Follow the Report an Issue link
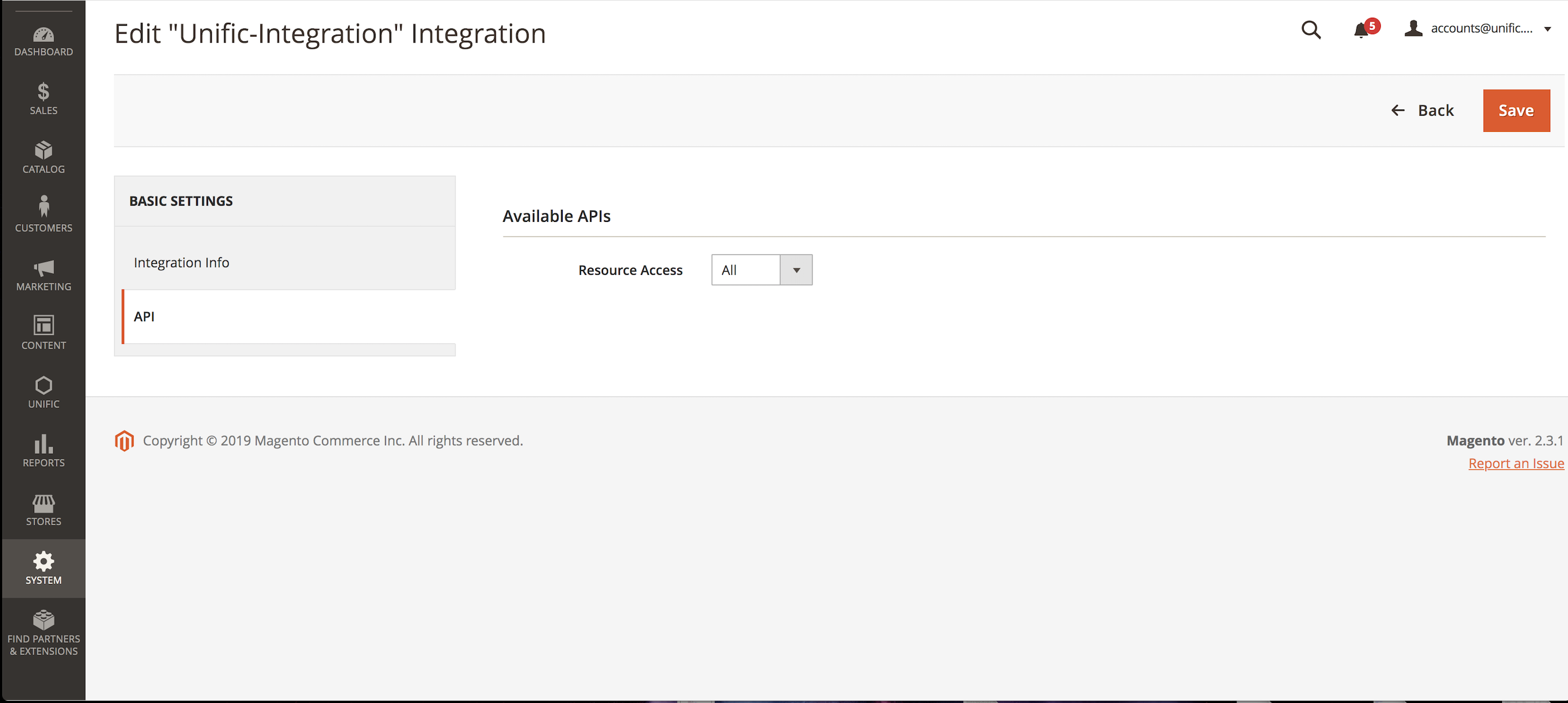Viewport: 1568px width, 703px height. click(1515, 463)
